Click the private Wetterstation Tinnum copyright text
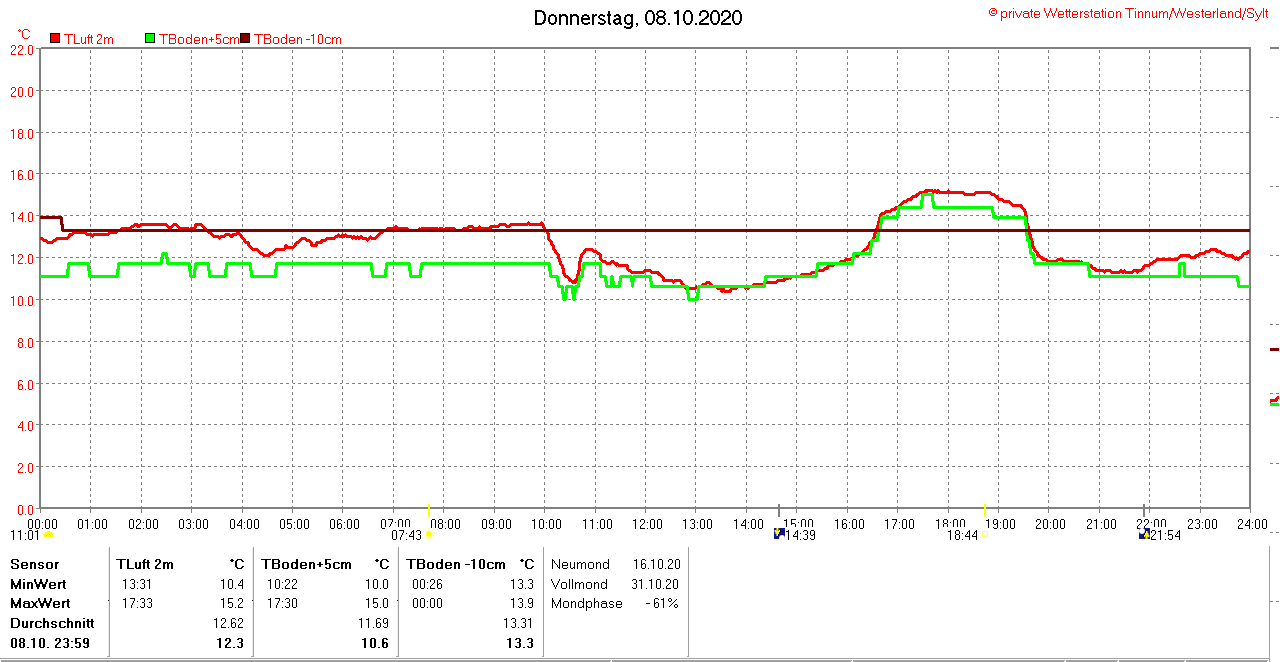Viewport: 1280px width, 662px height. click(1128, 13)
